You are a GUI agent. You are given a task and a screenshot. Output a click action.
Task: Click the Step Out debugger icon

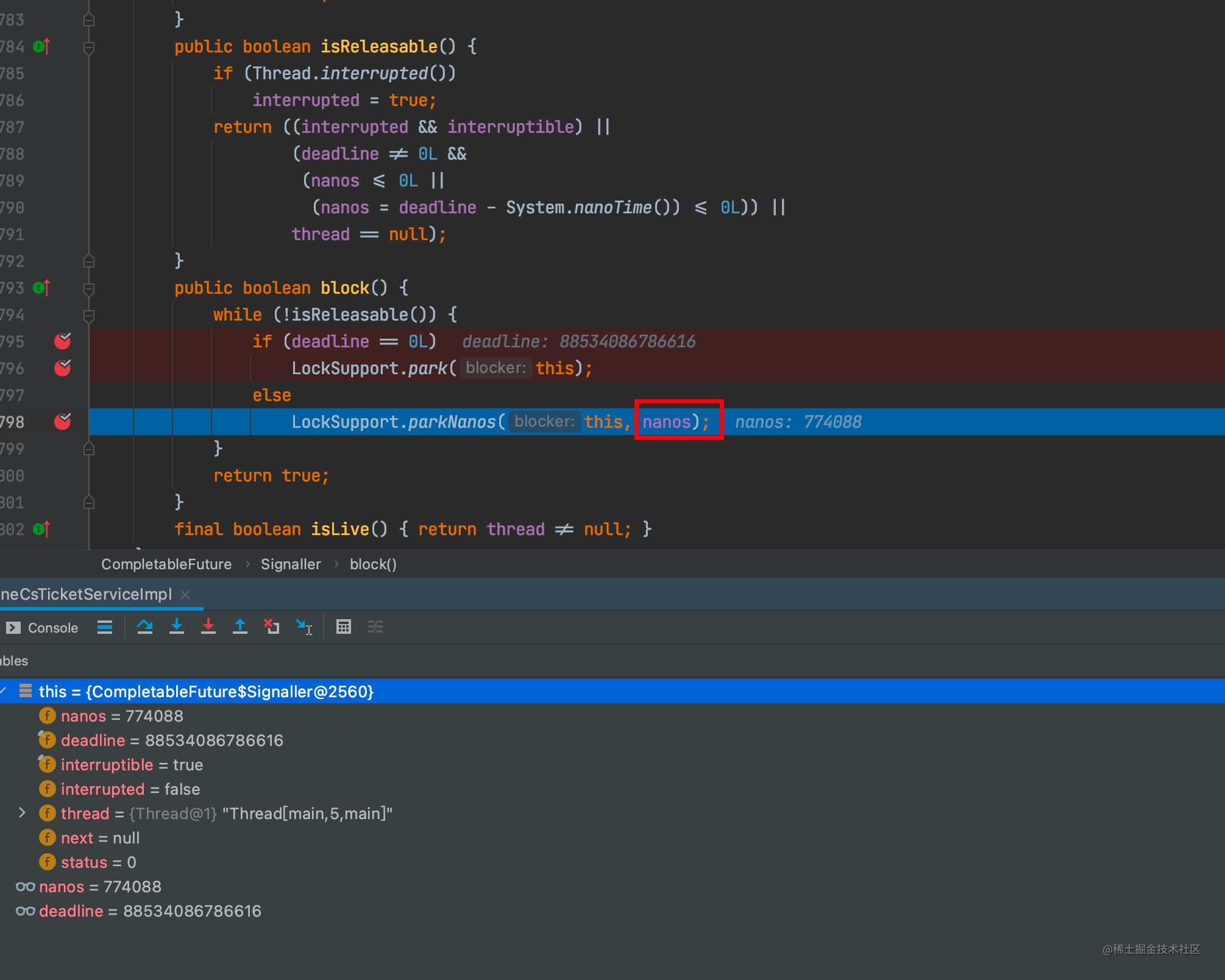tap(240, 627)
